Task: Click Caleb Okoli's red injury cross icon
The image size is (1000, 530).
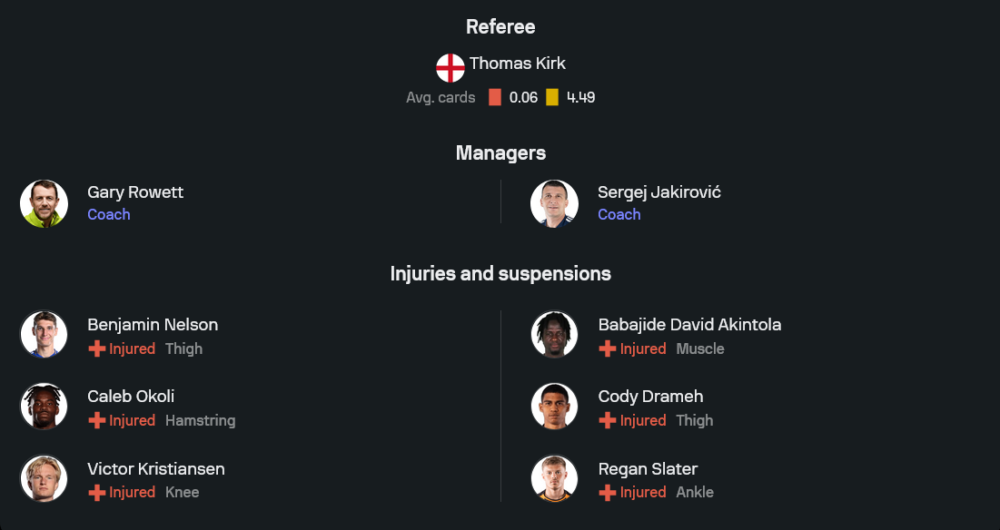Action: [97, 421]
